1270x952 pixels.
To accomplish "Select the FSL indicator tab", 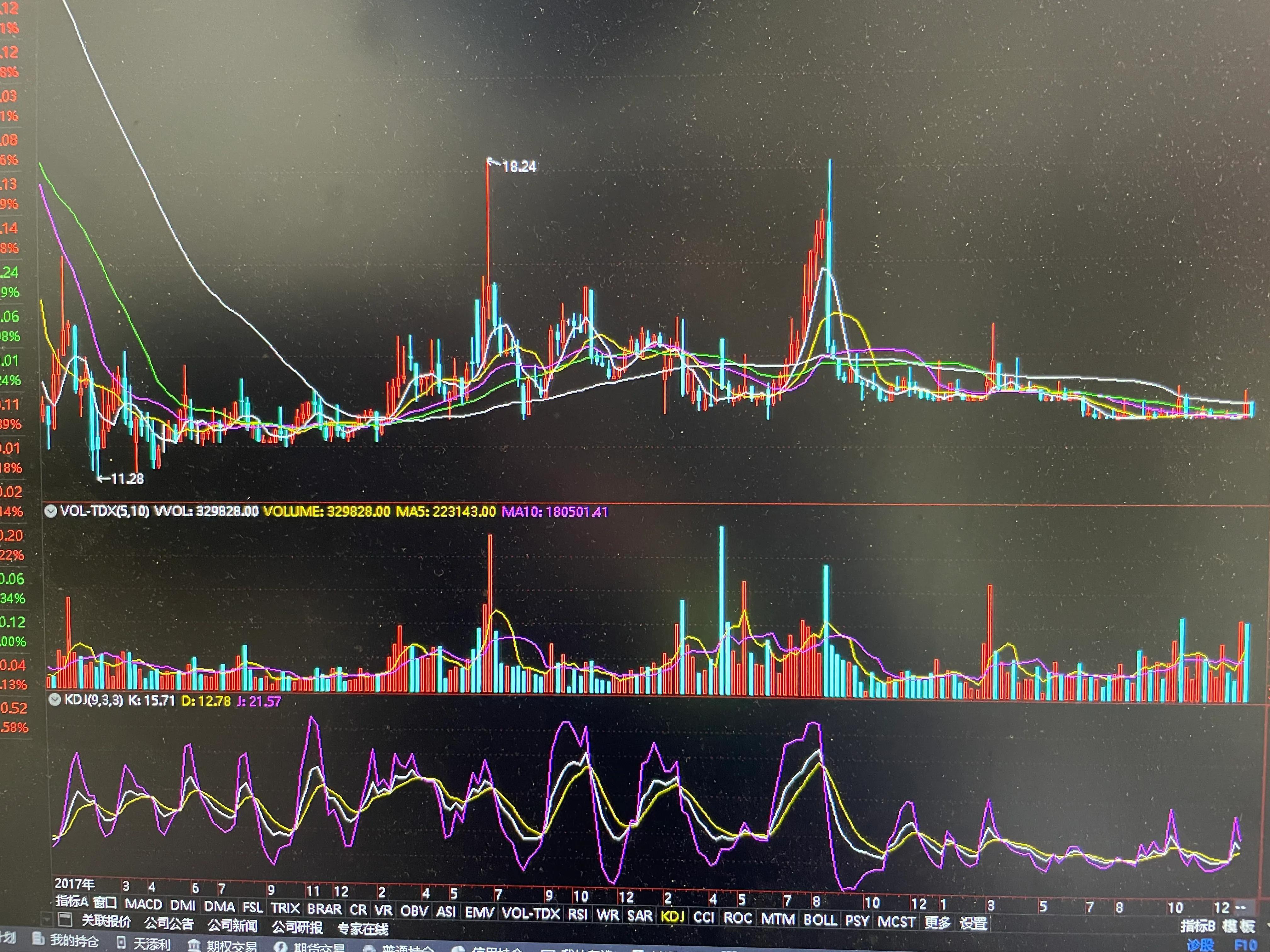I will pos(253,907).
